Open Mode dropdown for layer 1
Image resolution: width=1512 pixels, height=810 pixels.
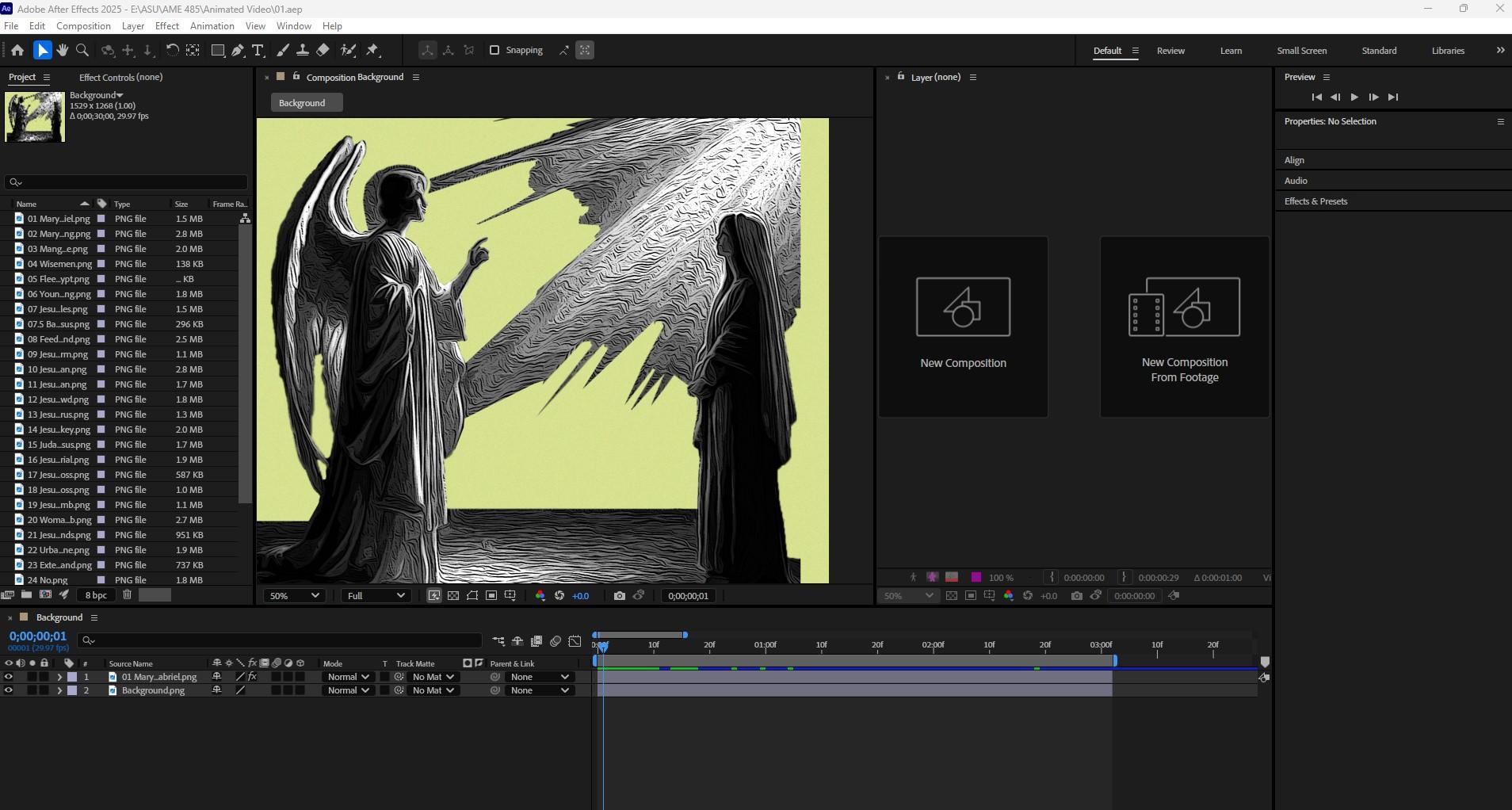pyautogui.click(x=348, y=677)
